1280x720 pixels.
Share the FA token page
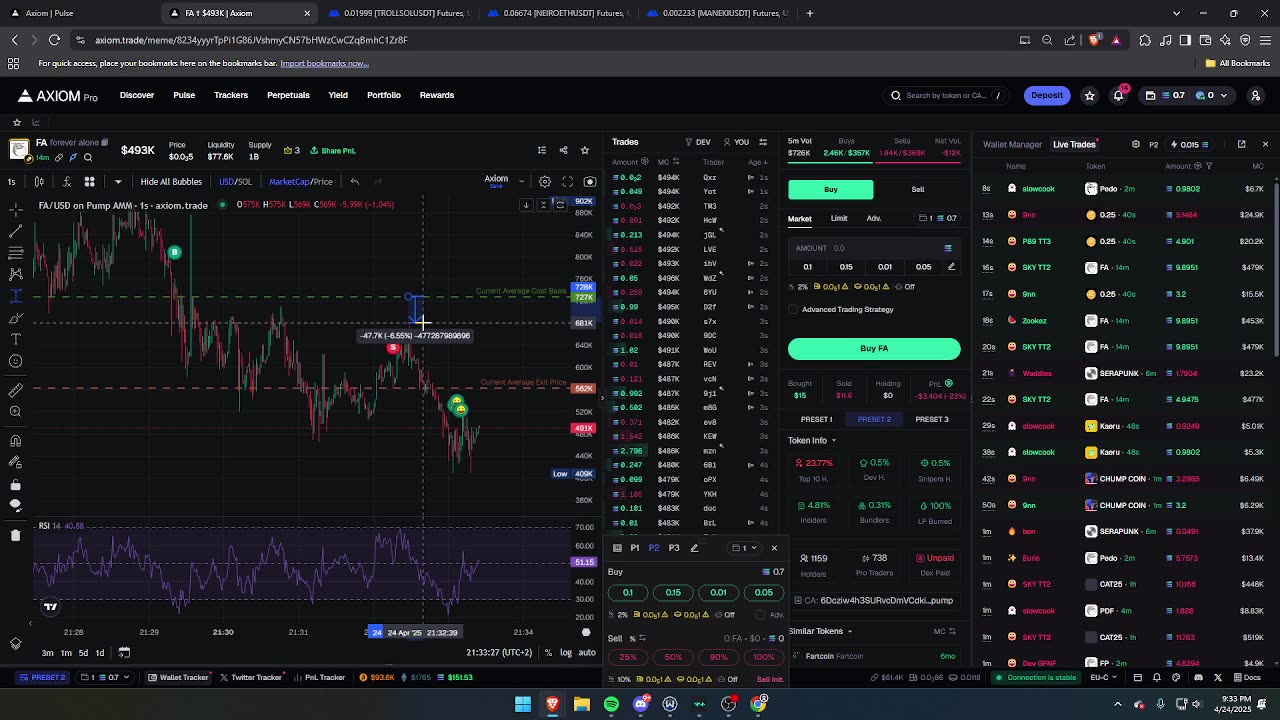pos(563,150)
